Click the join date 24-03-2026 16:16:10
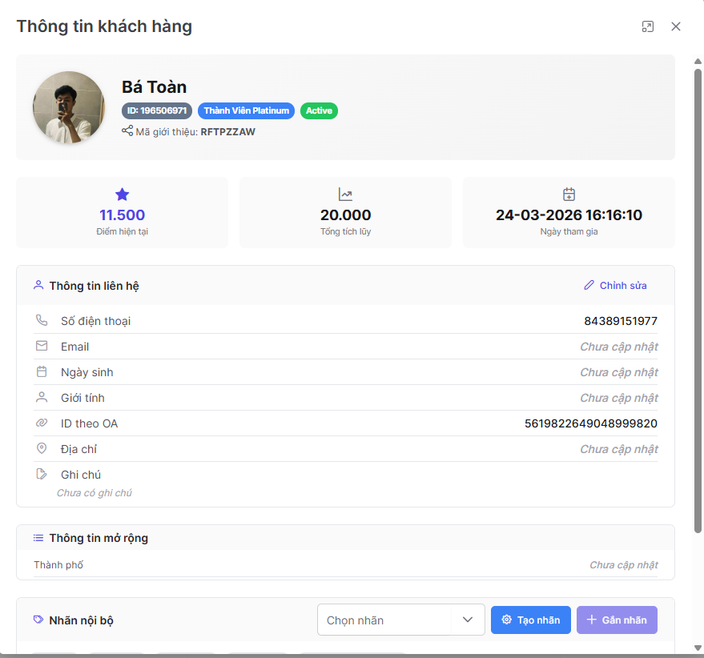 point(569,215)
